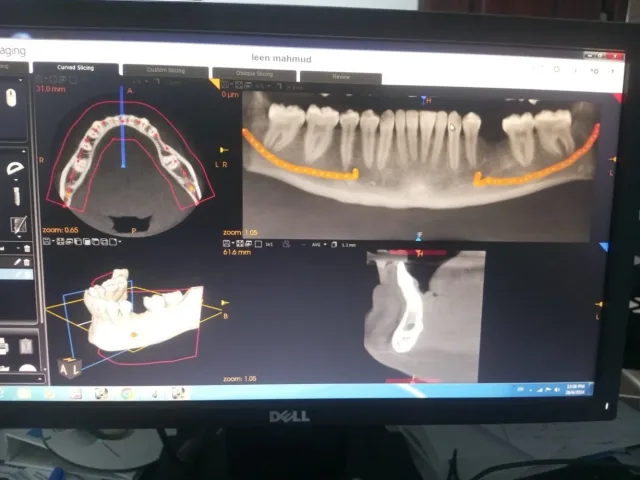The image size is (640, 480).
Task: Toggle the highlighted row in the left object list
Action: pos(16,274)
